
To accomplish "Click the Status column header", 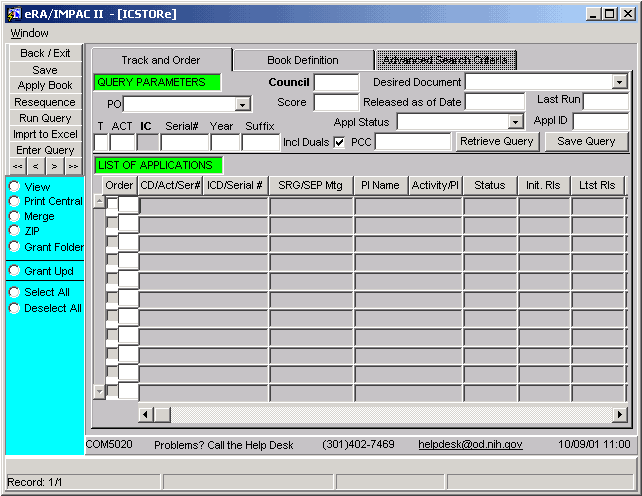I will 490,186.
